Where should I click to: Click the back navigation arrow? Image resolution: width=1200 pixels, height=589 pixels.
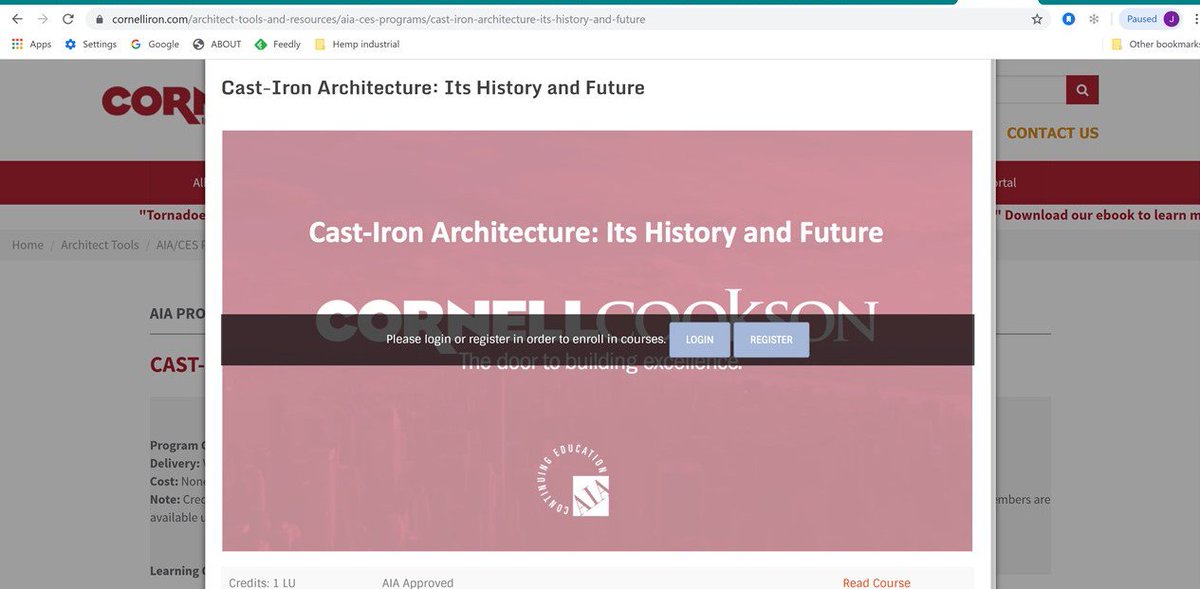point(16,17)
